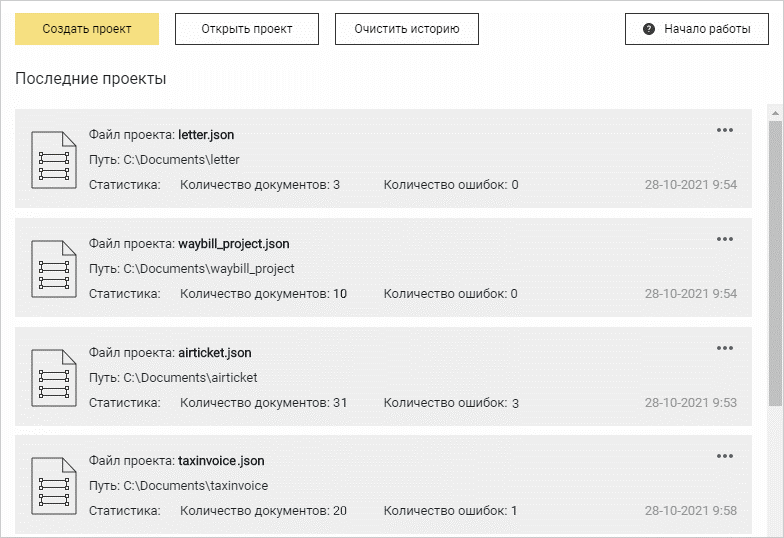Open three-dots menu for waybill_project.json

point(725,239)
